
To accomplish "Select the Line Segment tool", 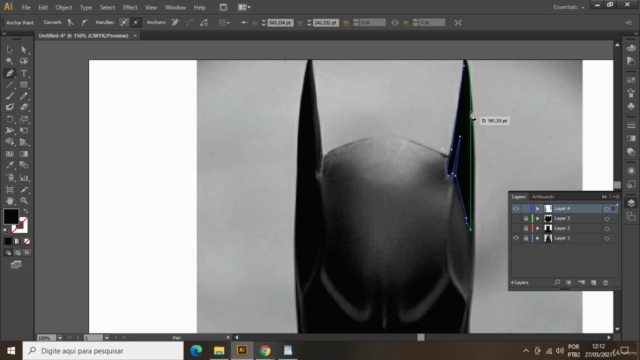I will tap(9, 84).
